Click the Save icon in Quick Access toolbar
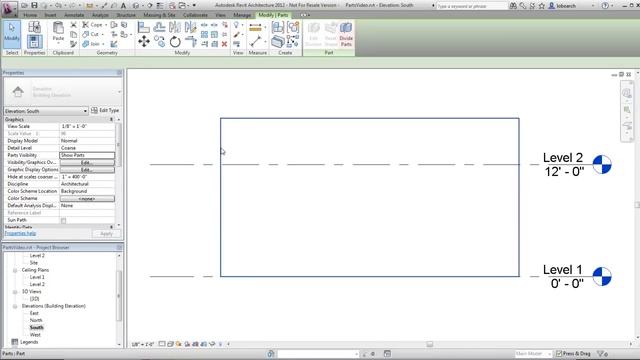640x360 pixels. point(34,6)
